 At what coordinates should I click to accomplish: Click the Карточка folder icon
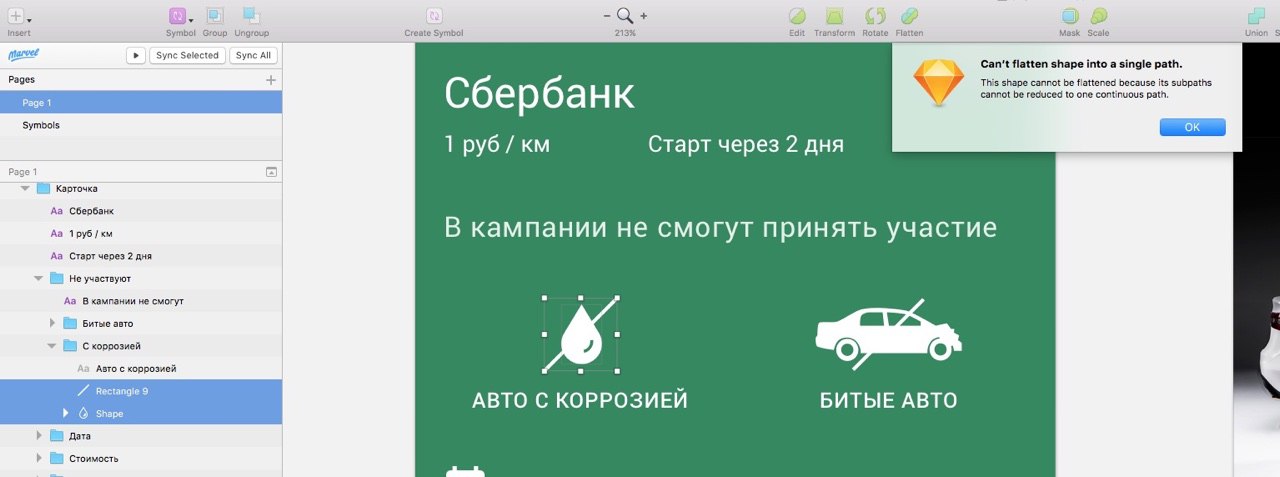tap(43, 188)
